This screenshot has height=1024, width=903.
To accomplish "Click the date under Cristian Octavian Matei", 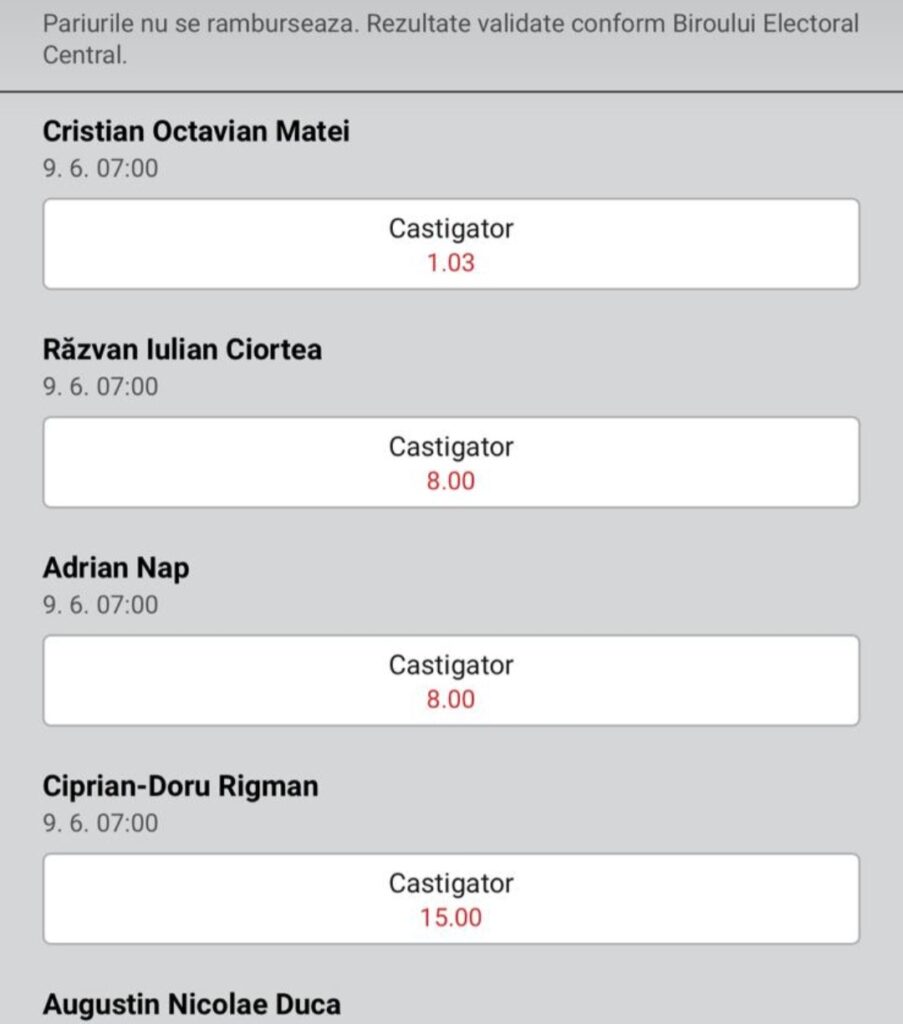I will [x=100, y=168].
